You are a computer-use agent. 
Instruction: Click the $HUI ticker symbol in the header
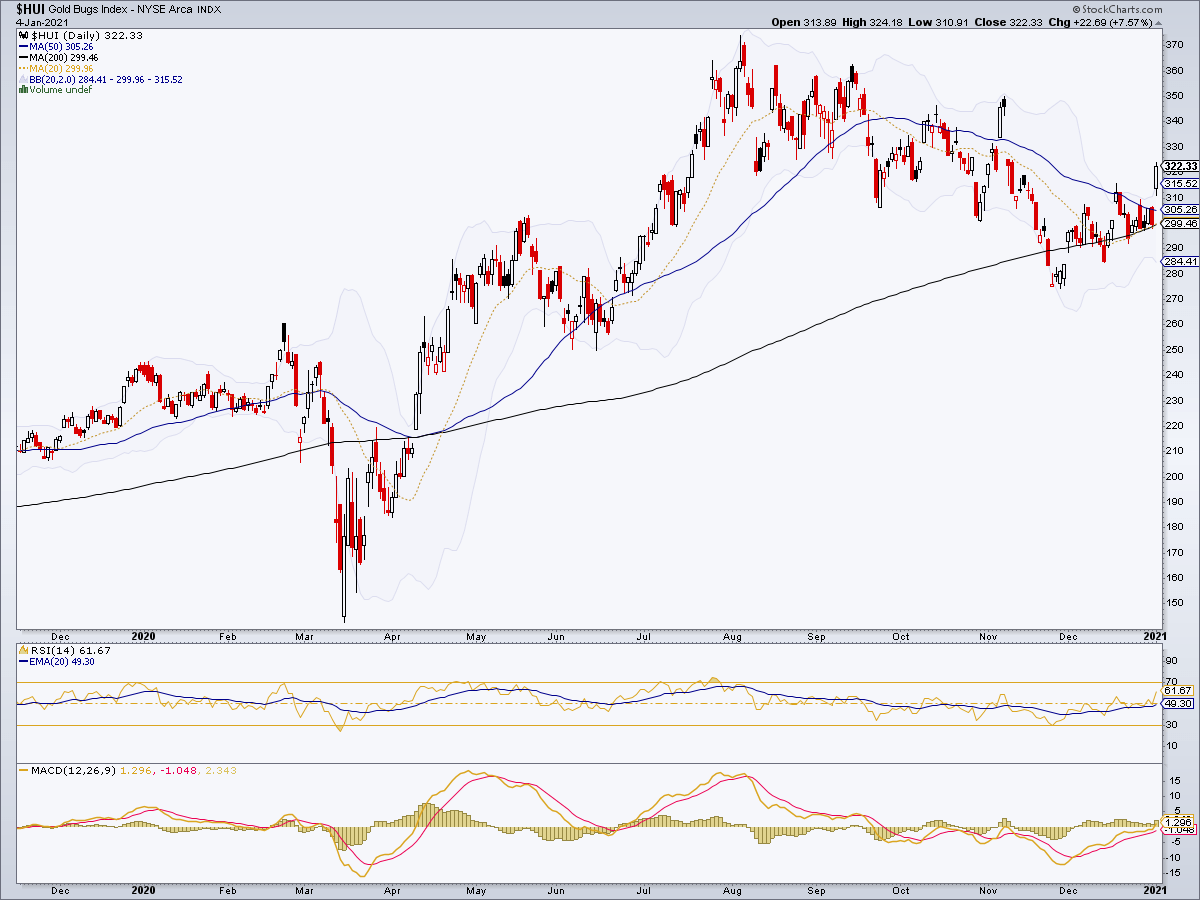30,9
